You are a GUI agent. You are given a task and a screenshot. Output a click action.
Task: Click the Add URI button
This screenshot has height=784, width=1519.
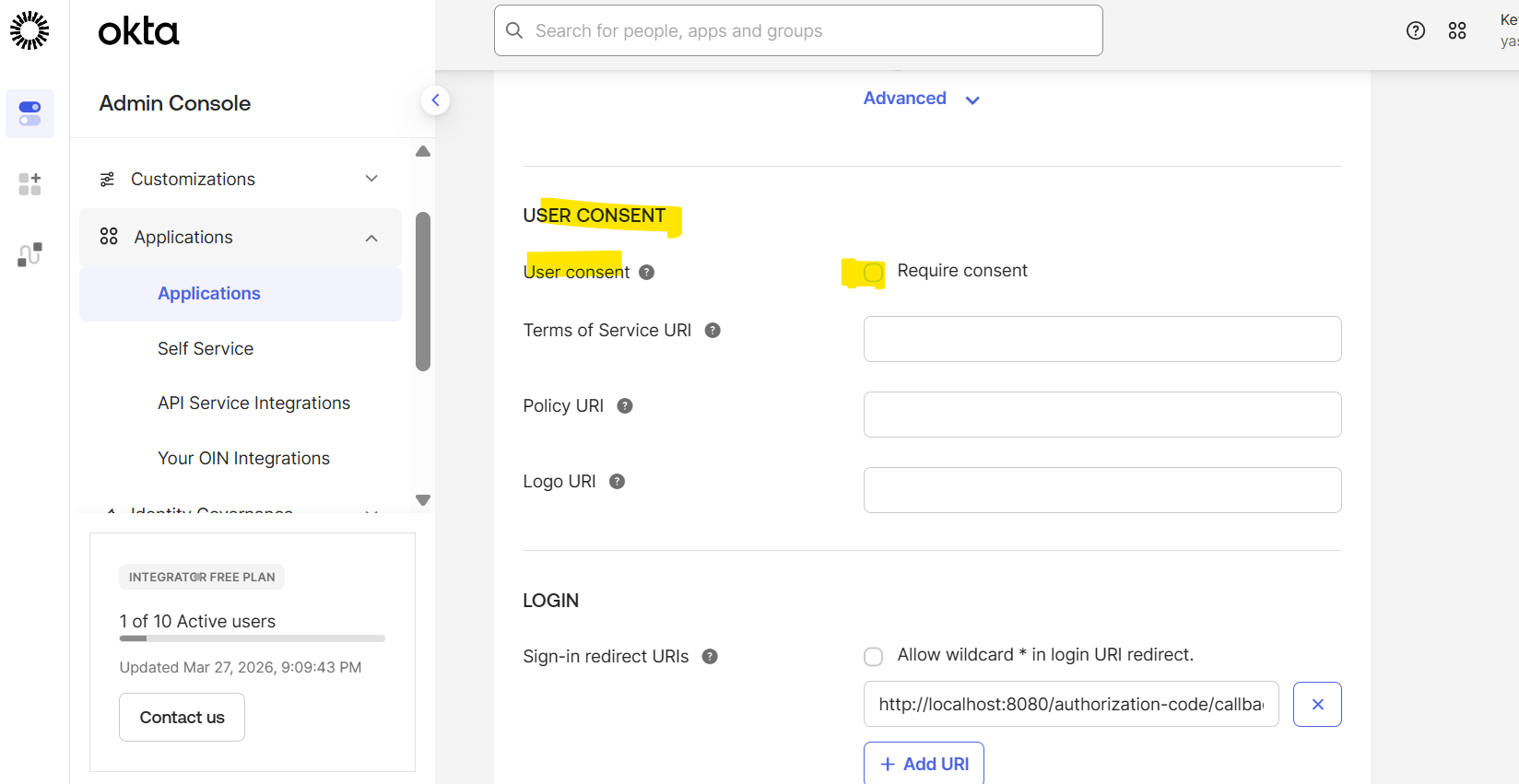(924, 764)
